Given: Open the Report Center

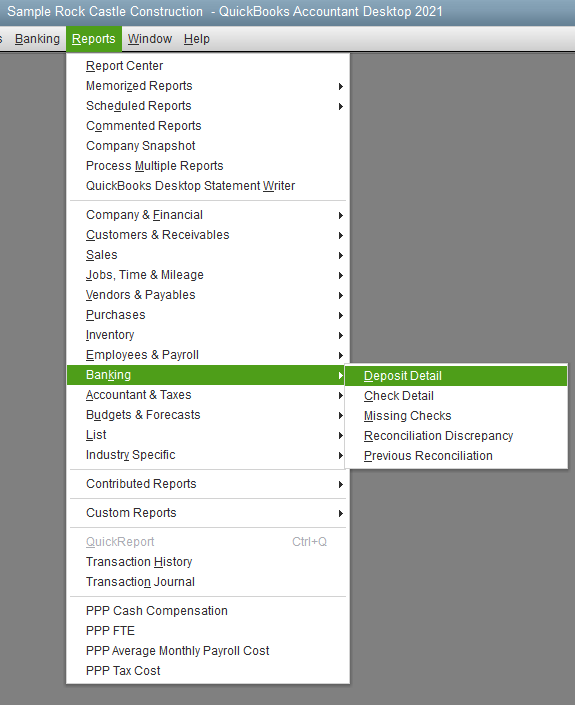Looking at the screenshot, I should point(208,66).
